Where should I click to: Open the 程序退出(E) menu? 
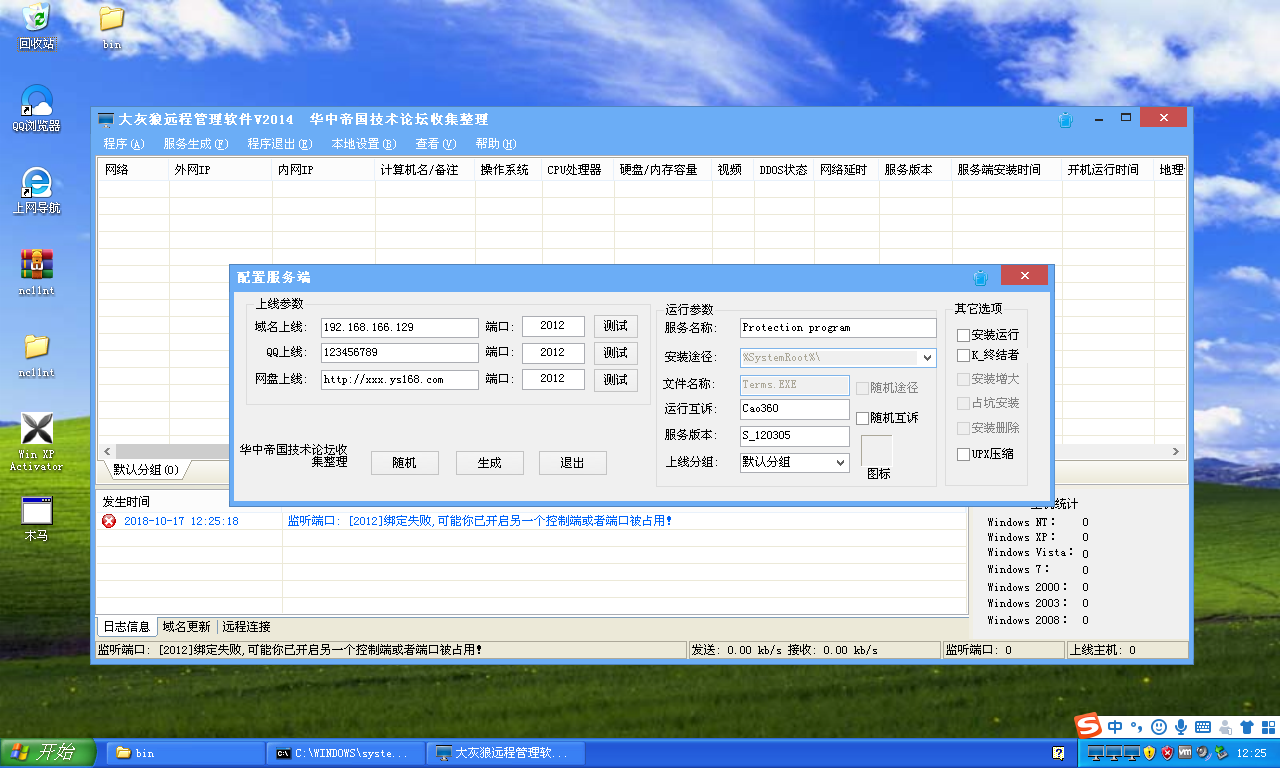(279, 144)
